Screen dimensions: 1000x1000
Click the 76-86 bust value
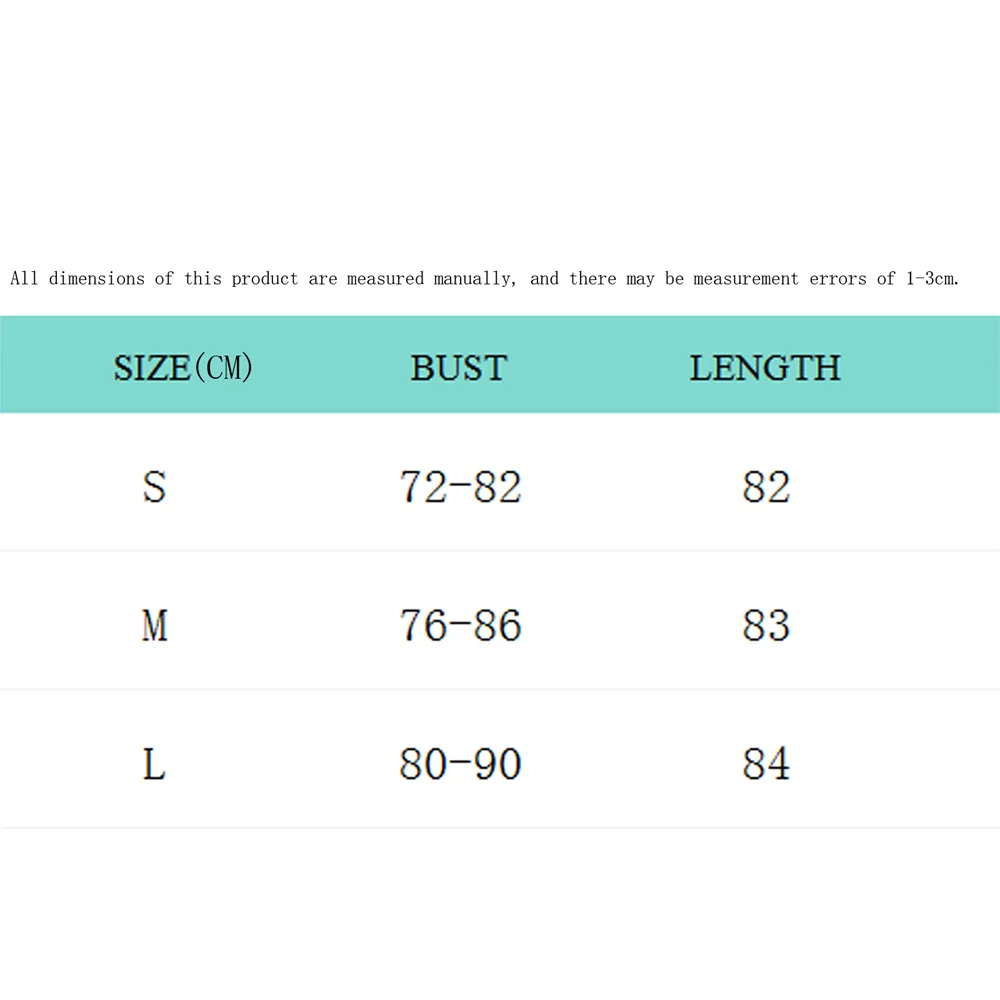pos(460,626)
